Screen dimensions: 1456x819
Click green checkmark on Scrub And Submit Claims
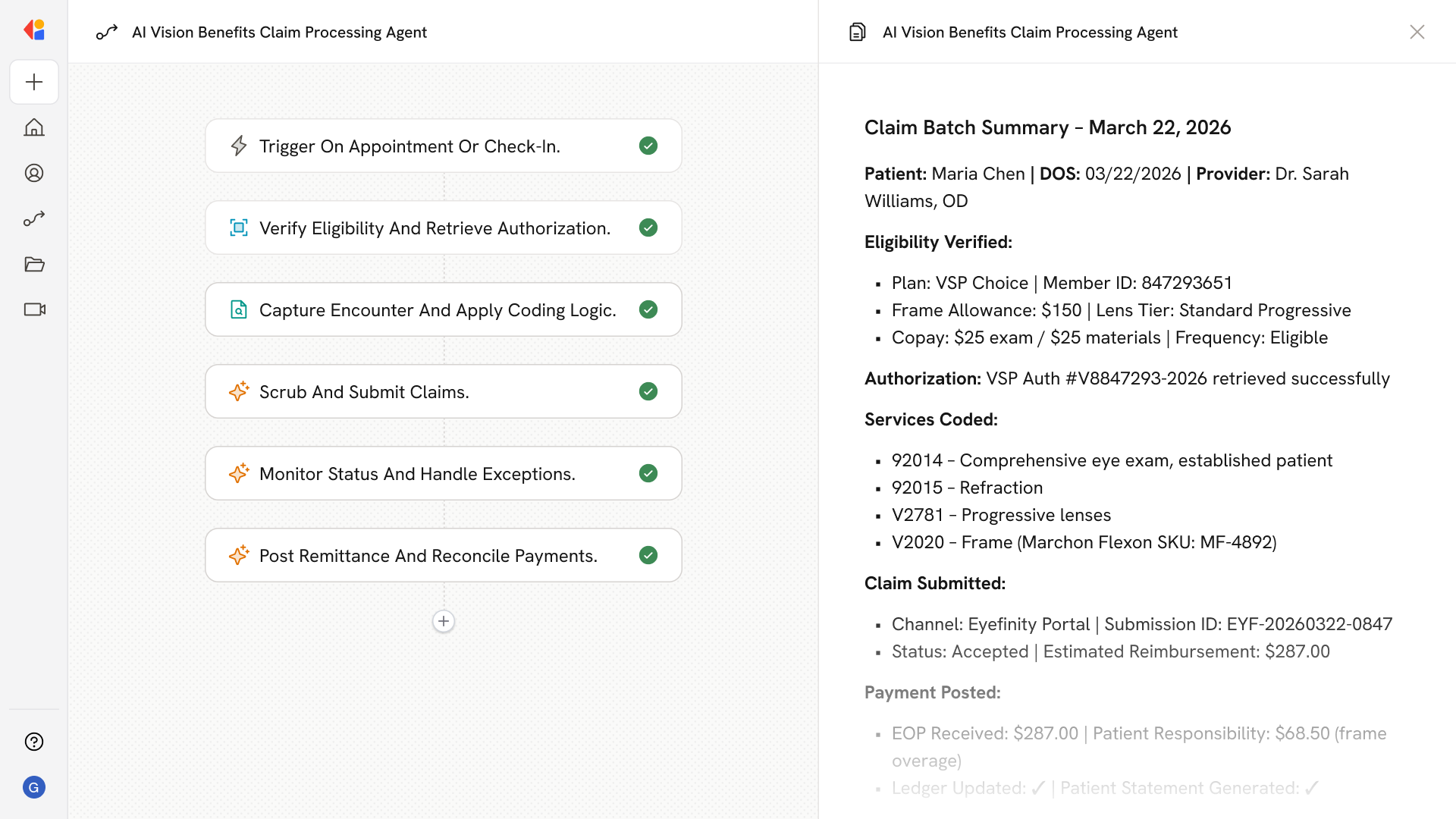coord(648,391)
